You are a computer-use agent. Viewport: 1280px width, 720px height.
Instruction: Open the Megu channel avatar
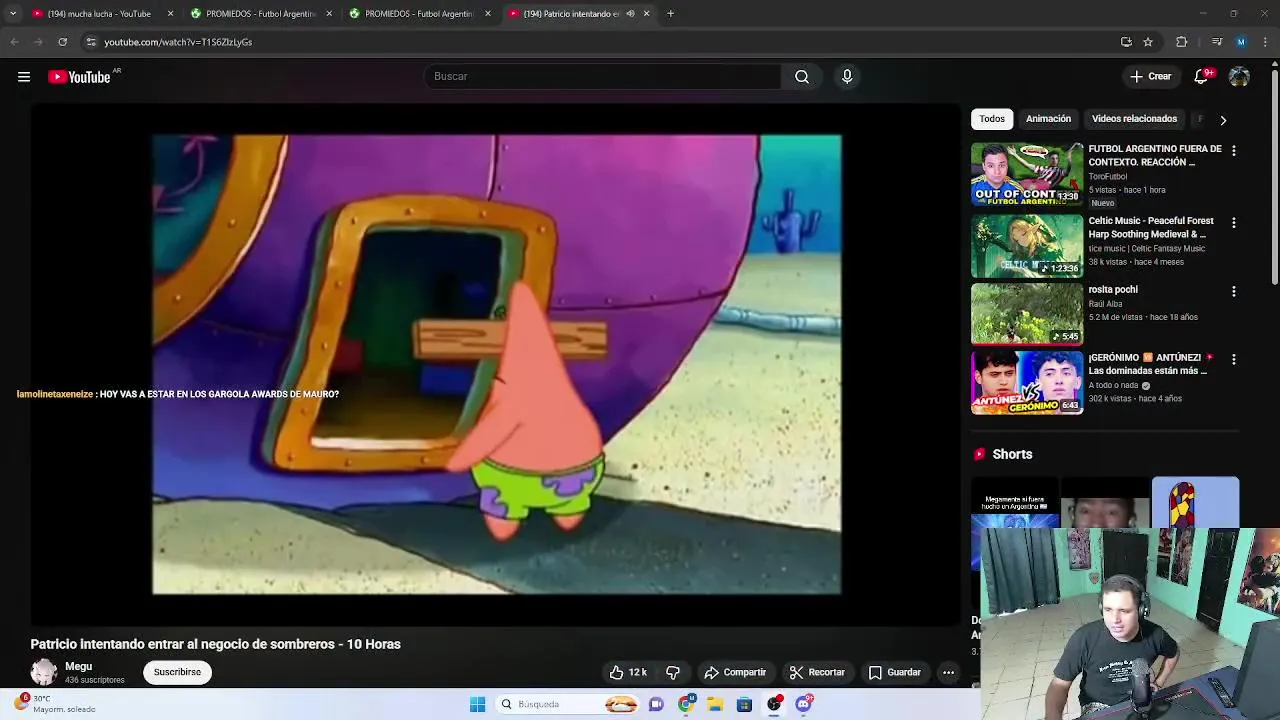click(44, 672)
